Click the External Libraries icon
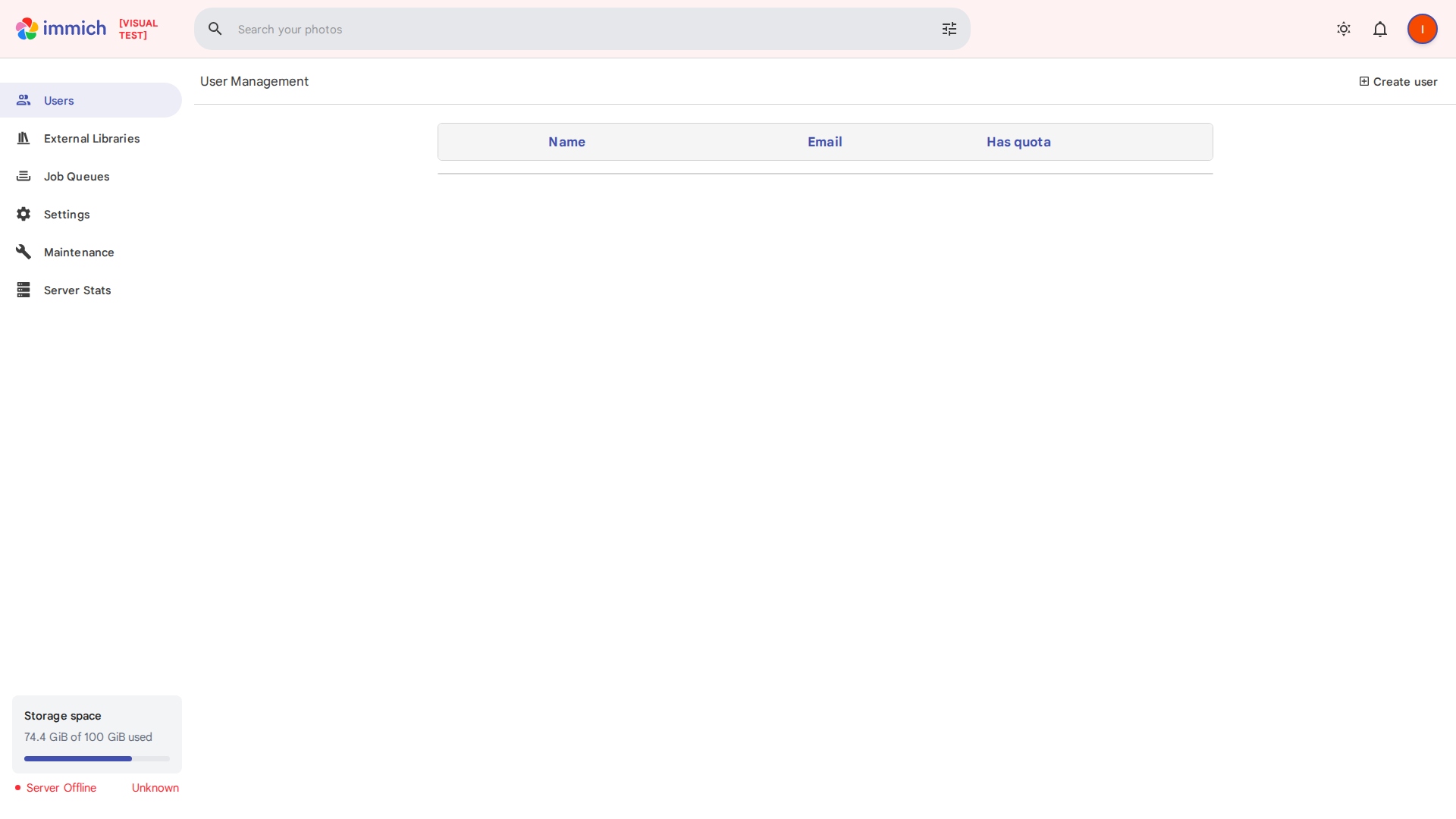The image size is (1456, 819). 24,138
